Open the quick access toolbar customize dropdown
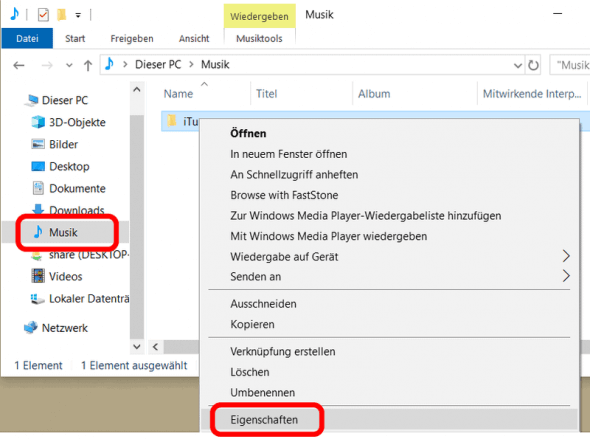This screenshot has height=439, width=590. tap(78, 15)
